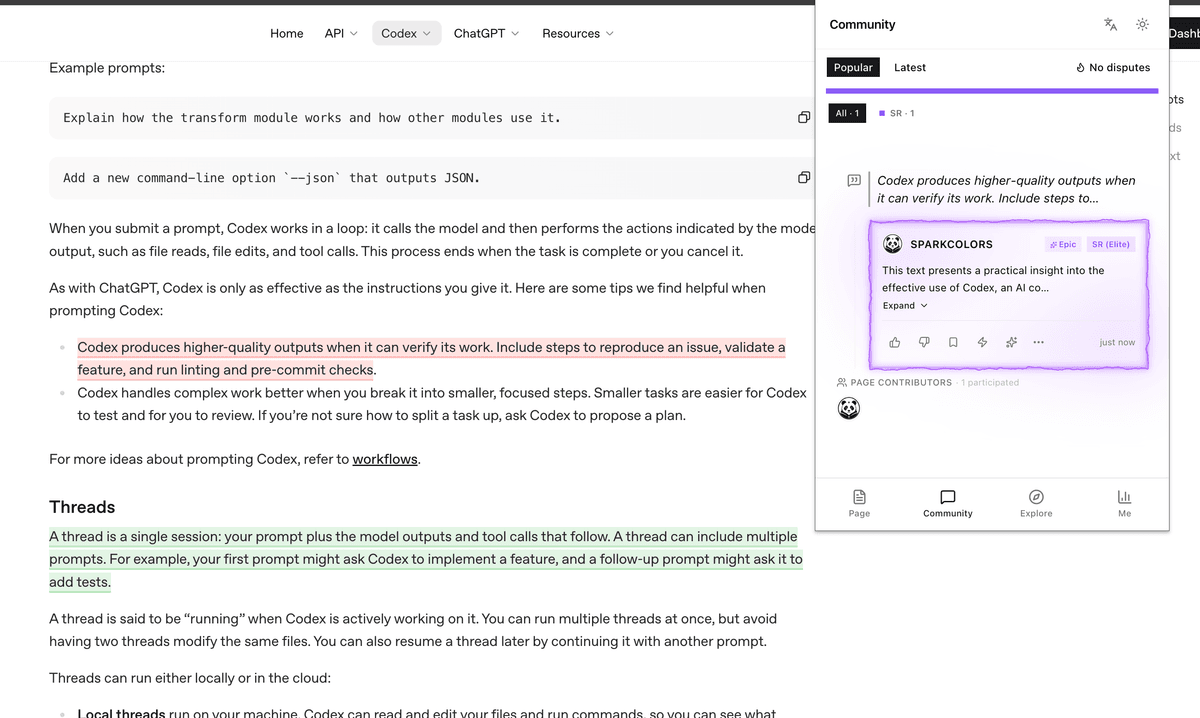Click the No disputes filter

click(1112, 68)
